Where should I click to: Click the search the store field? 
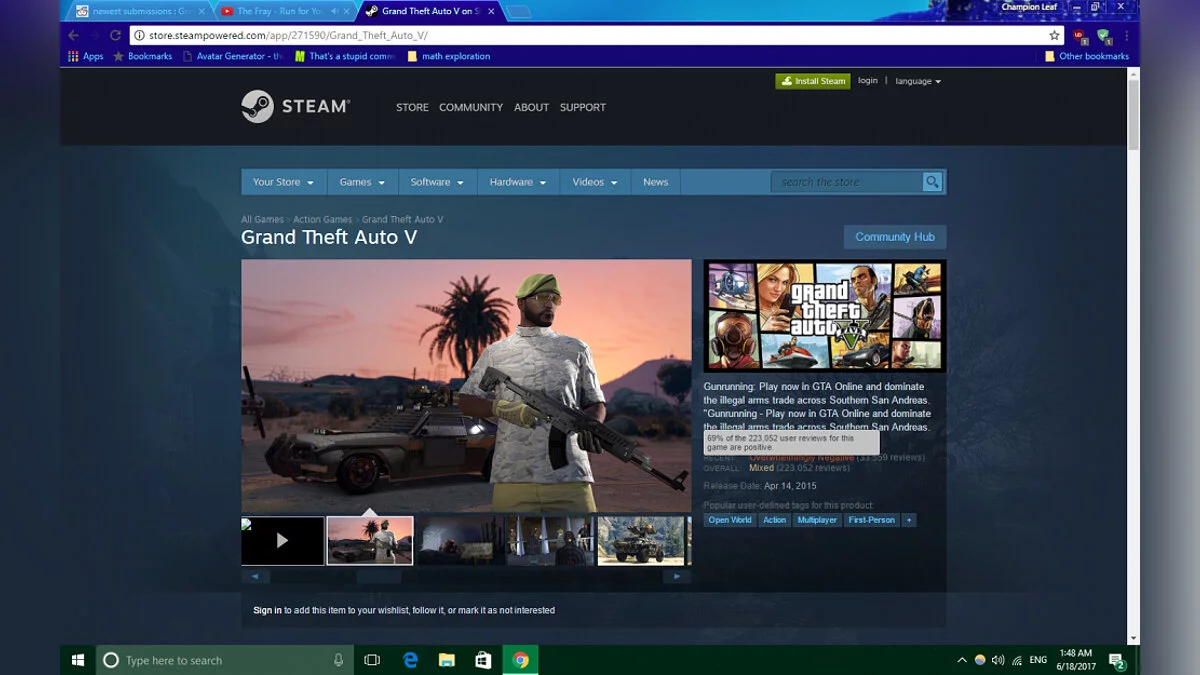pyautogui.click(x=845, y=182)
